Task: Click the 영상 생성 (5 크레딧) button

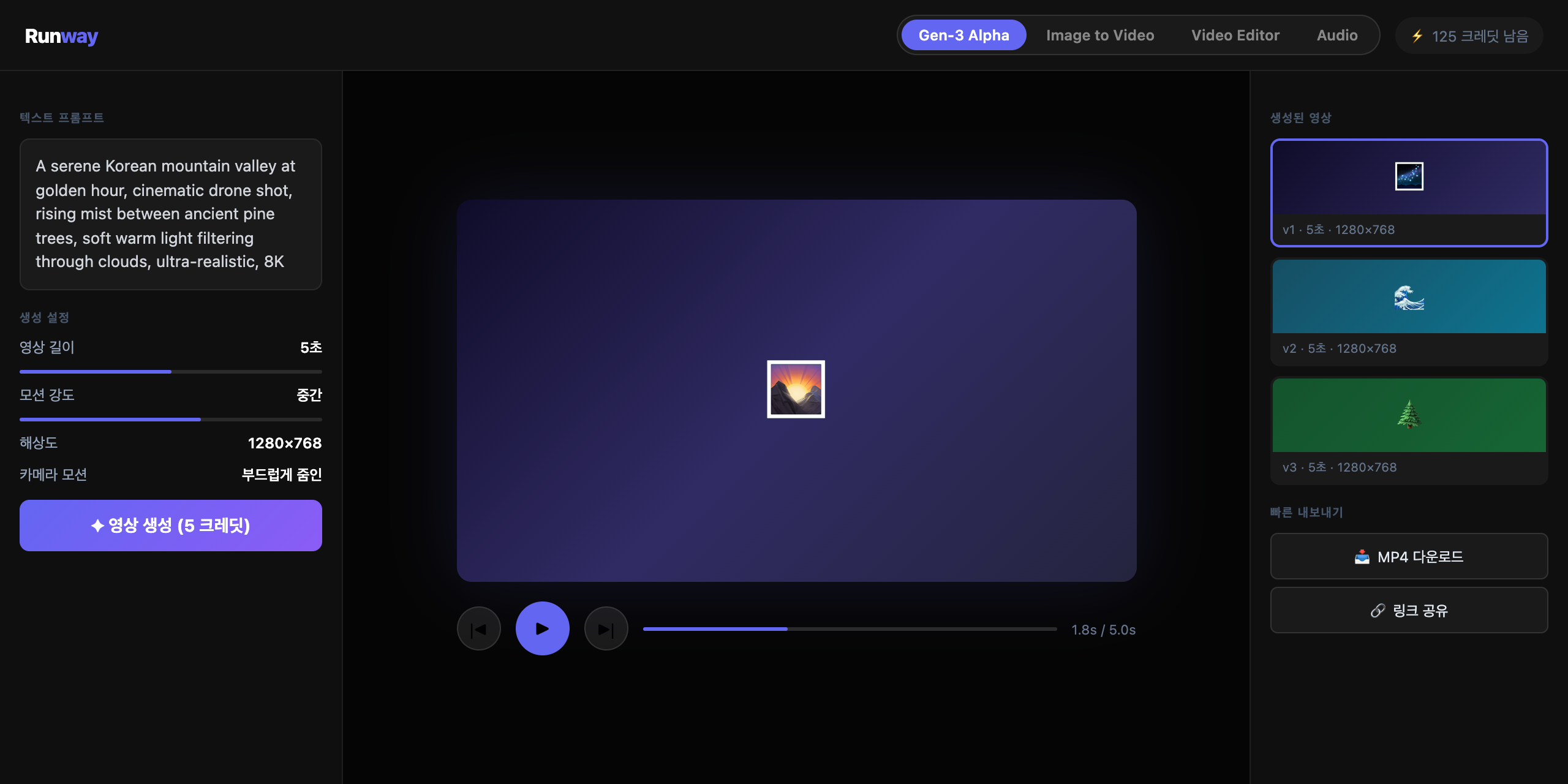Action: point(171,525)
